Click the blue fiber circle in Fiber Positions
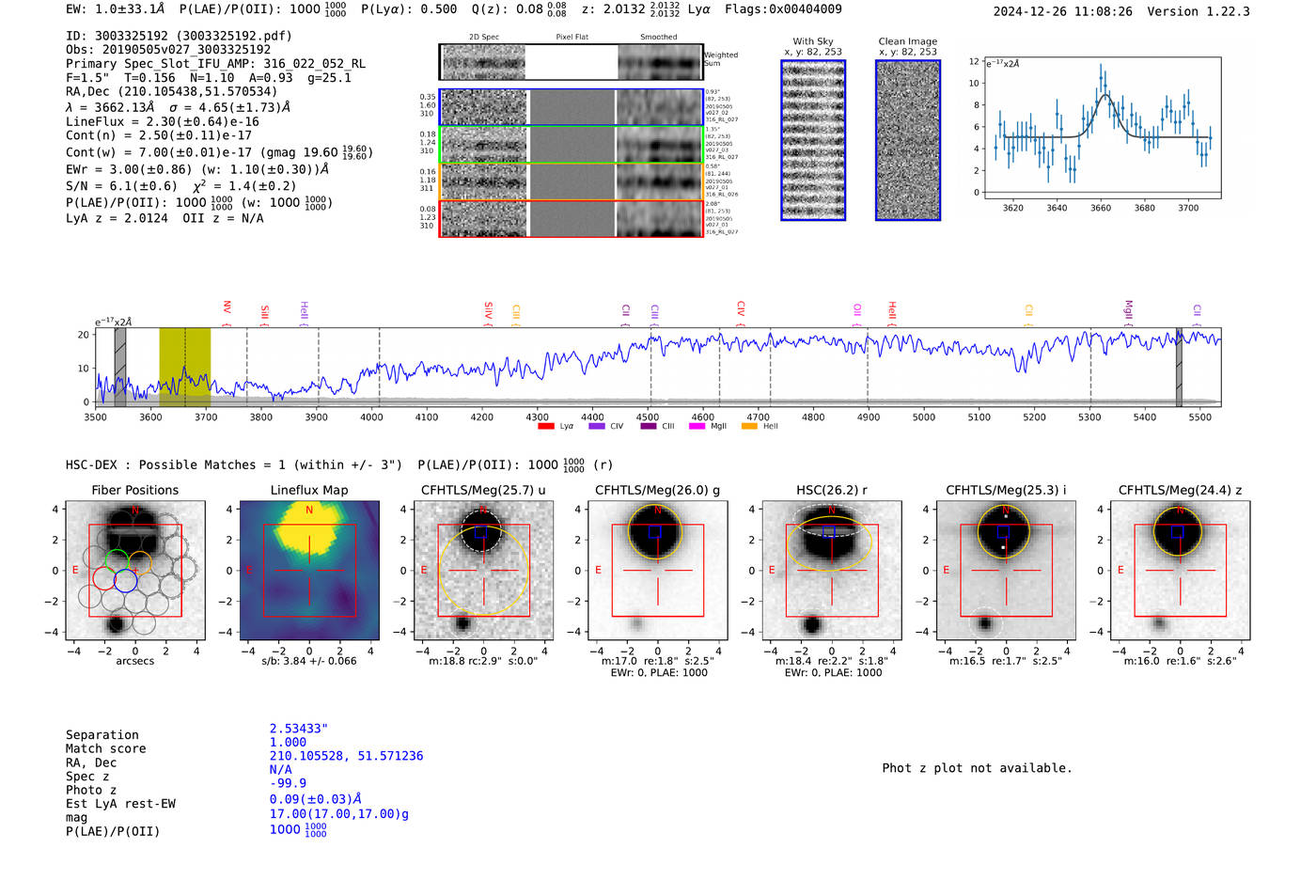The height and width of the screenshot is (896, 1316). tap(125, 580)
